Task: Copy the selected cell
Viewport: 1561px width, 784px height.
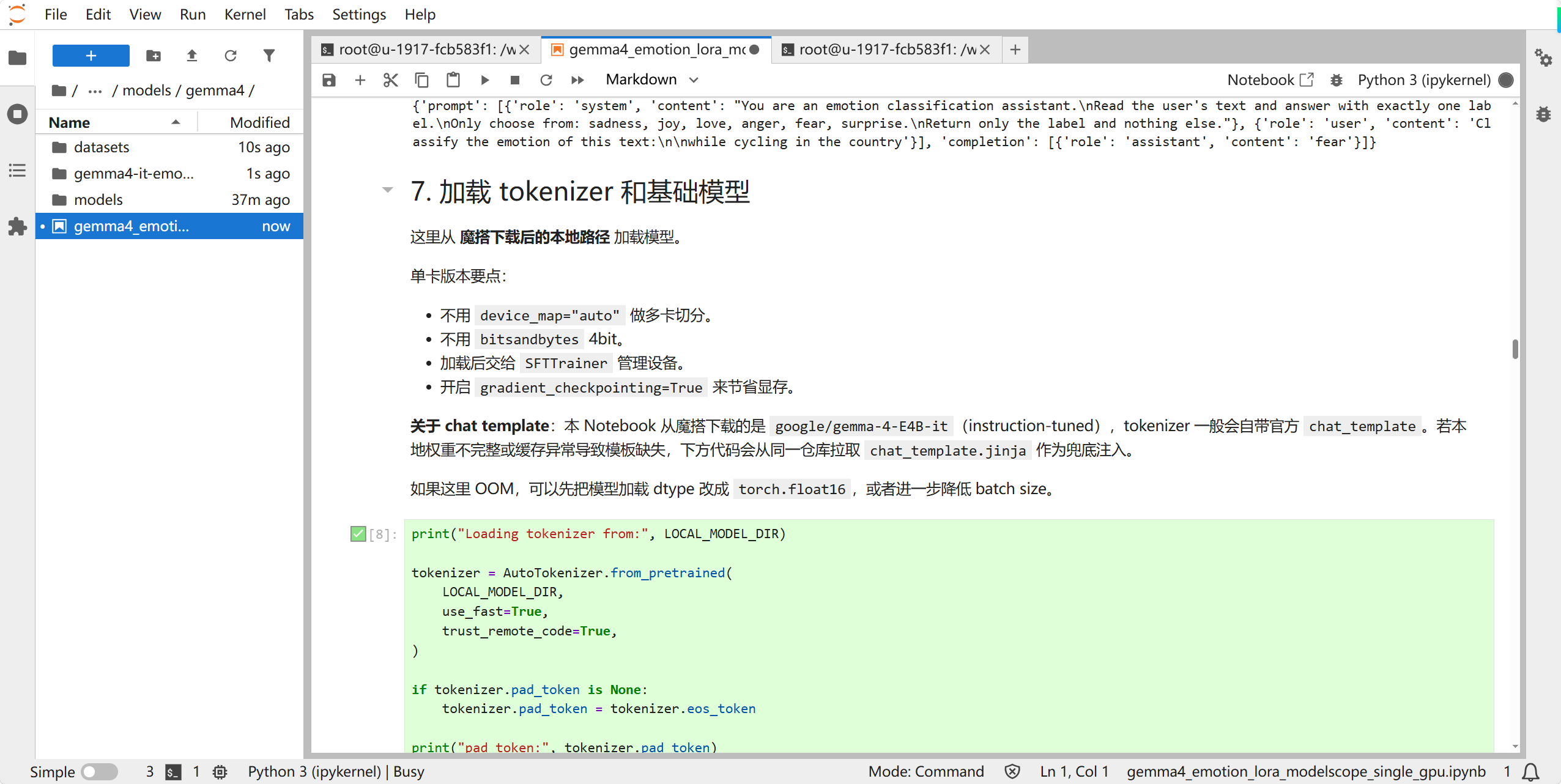Action: click(422, 80)
